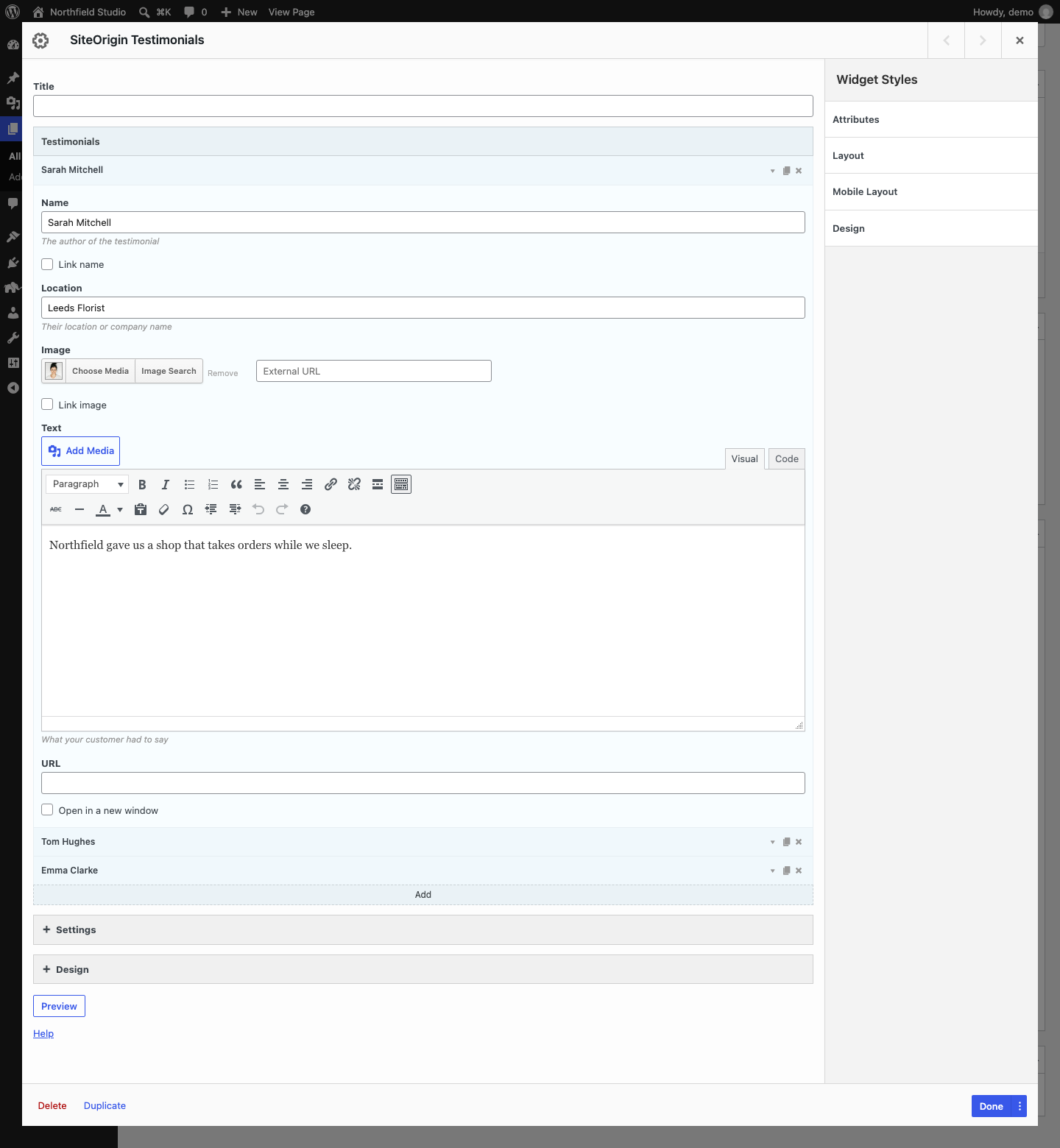Insert a bulleted list in the editor
The width and height of the screenshot is (1060, 1148).
pyautogui.click(x=189, y=484)
